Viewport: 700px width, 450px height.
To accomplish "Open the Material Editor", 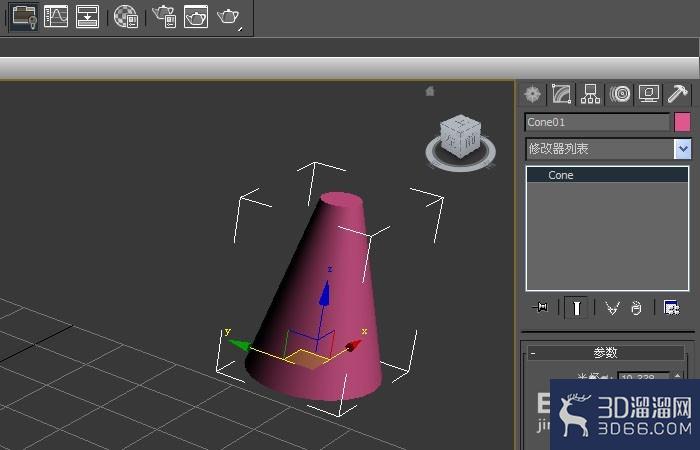I will [126, 17].
